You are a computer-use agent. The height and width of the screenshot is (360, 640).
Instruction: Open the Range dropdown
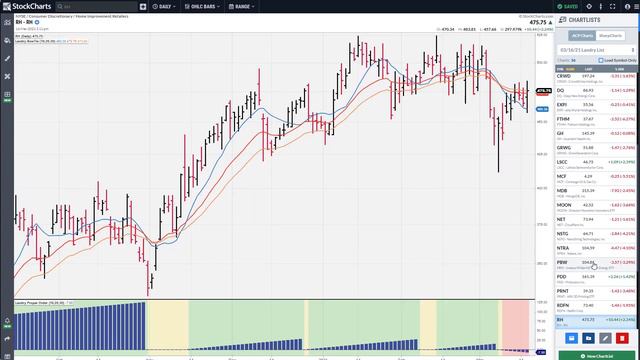point(241,7)
